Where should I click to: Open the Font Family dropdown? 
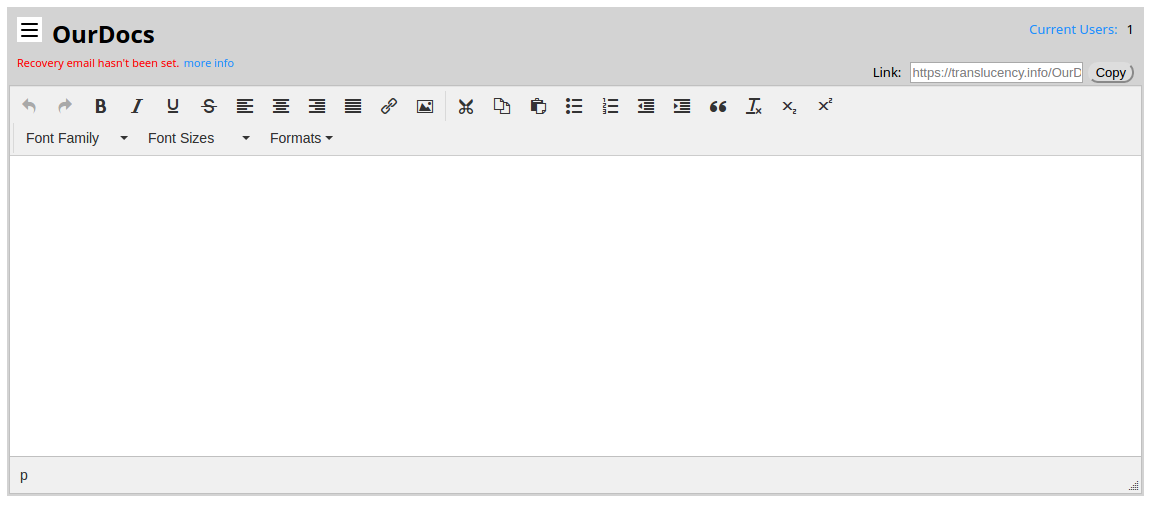click(x=76, y=138)
